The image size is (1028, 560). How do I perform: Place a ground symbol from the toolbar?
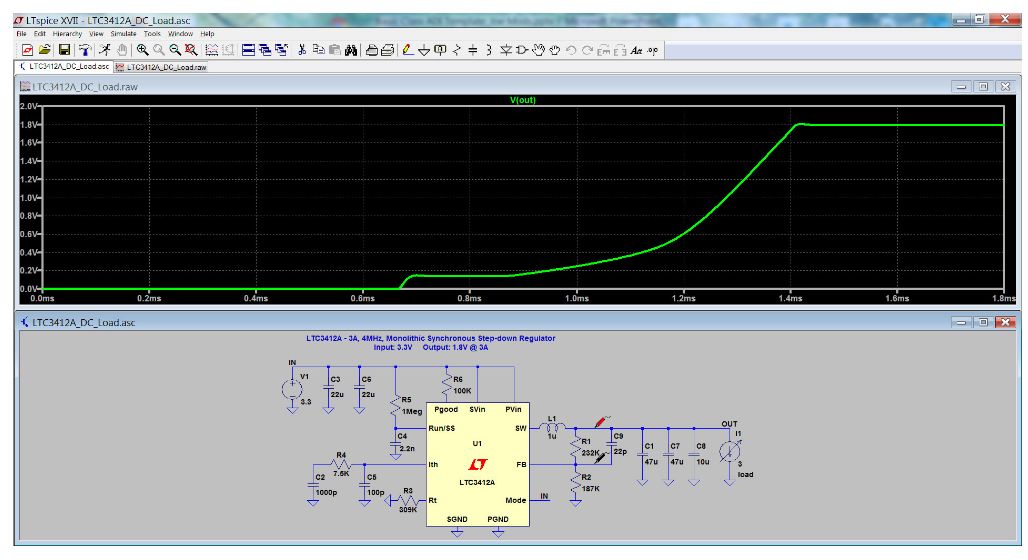click(424, 50)
